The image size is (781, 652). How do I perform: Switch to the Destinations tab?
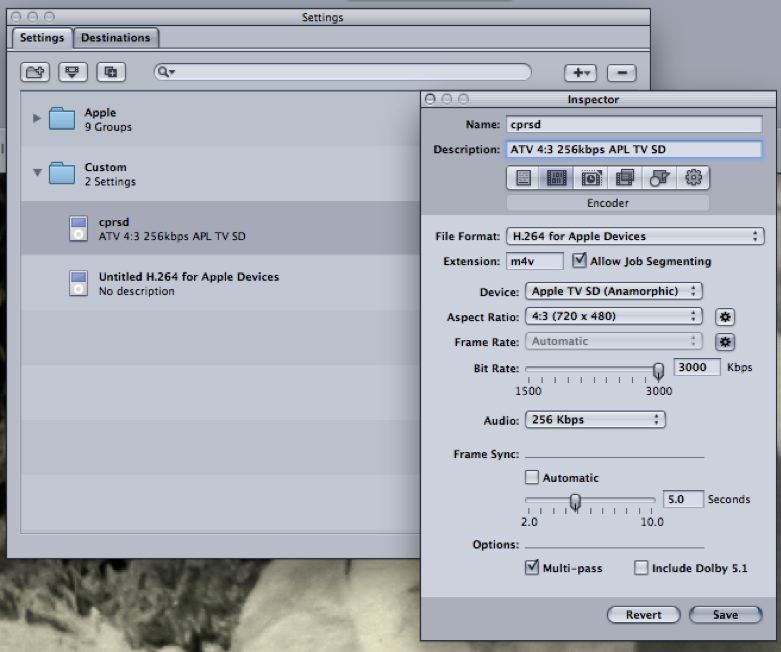(x=115, y=38)
